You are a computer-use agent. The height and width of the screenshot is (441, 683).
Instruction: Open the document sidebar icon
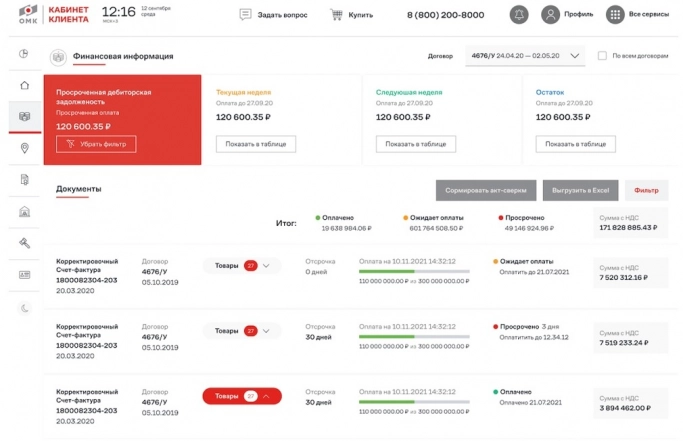pyautogui.click(x=24, y=180)
